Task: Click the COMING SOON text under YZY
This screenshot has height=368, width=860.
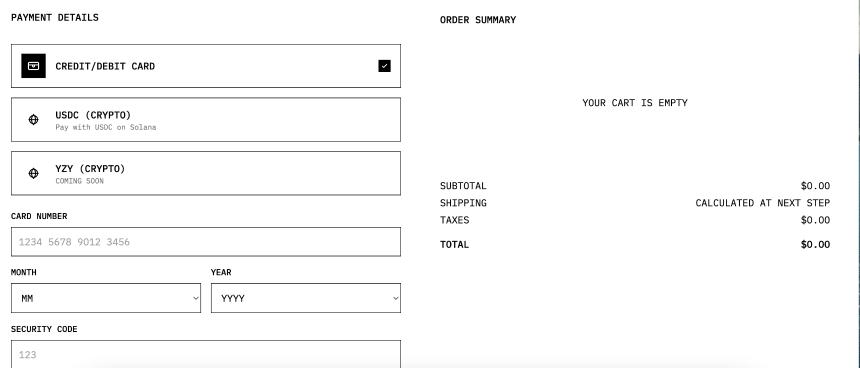Action: 80,181
